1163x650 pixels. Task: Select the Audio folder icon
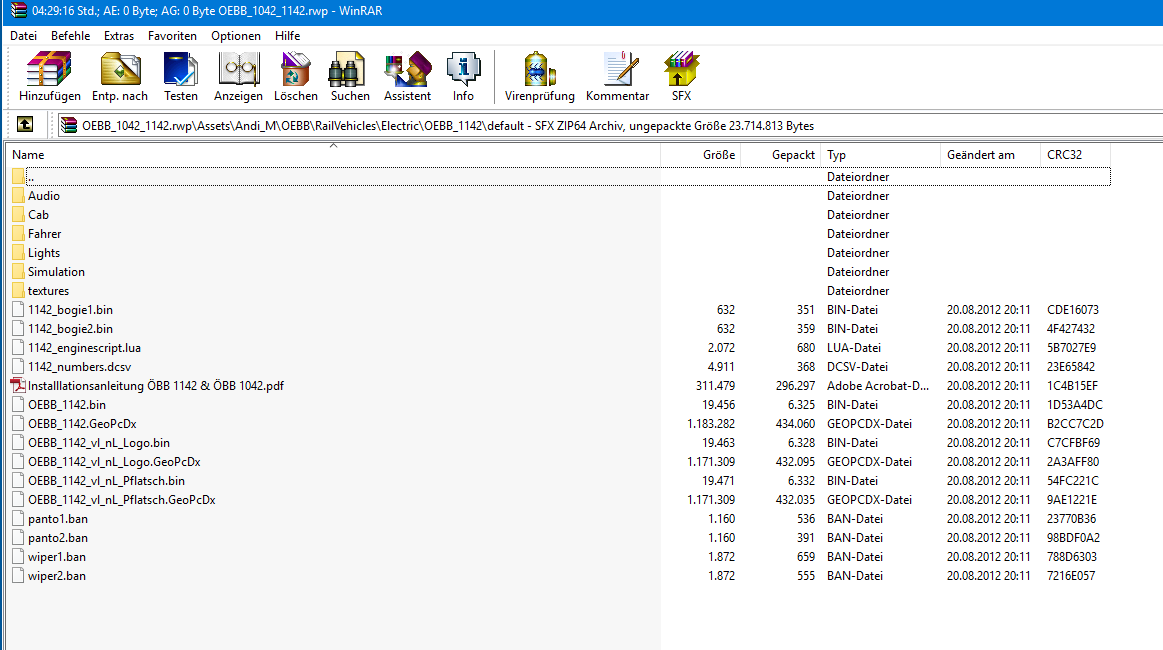click(19, 196)
